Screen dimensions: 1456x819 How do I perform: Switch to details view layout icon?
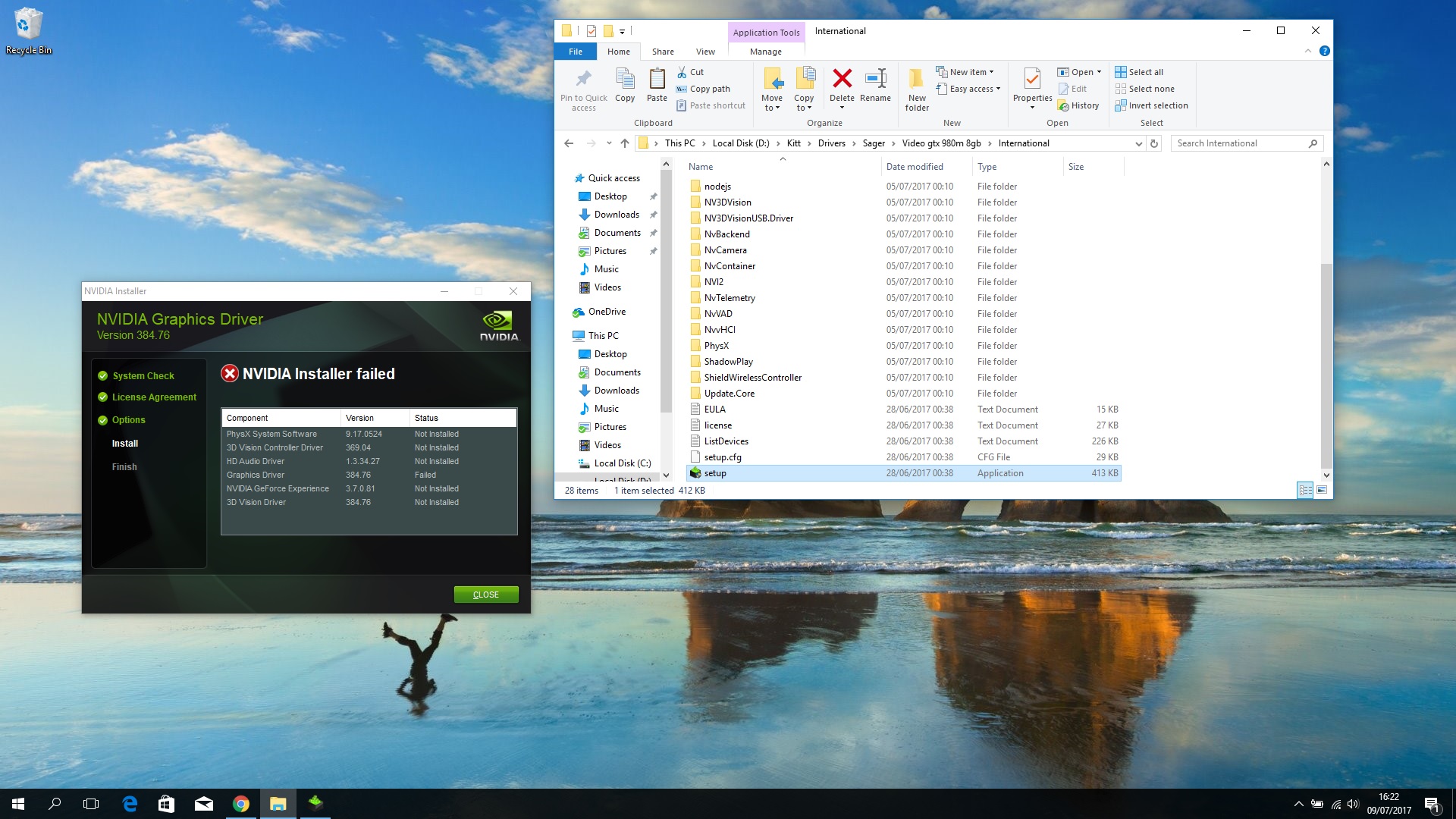pyautogui.click(x=1305, y=490)
